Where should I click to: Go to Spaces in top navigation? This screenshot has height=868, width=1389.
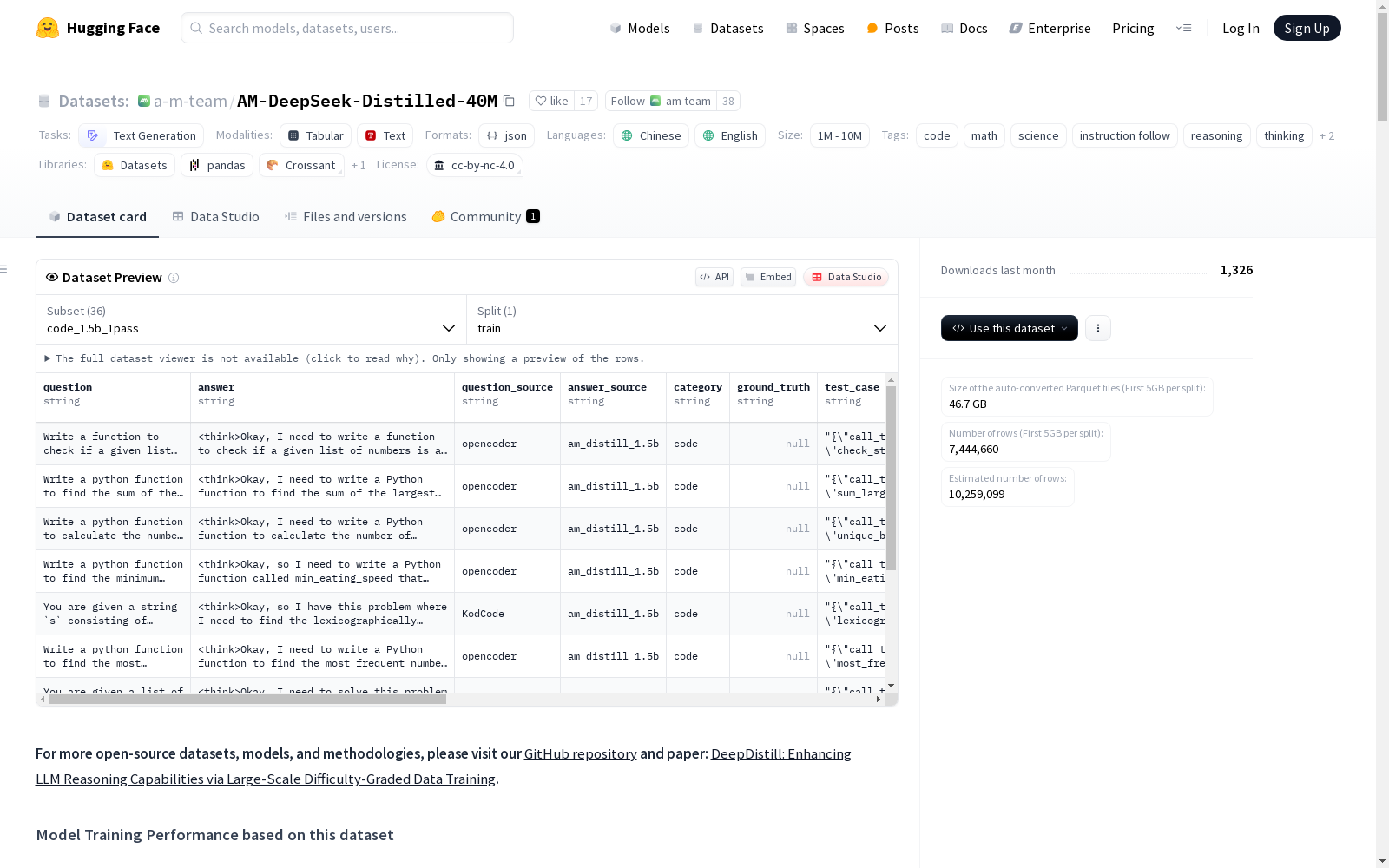[815, 28]
